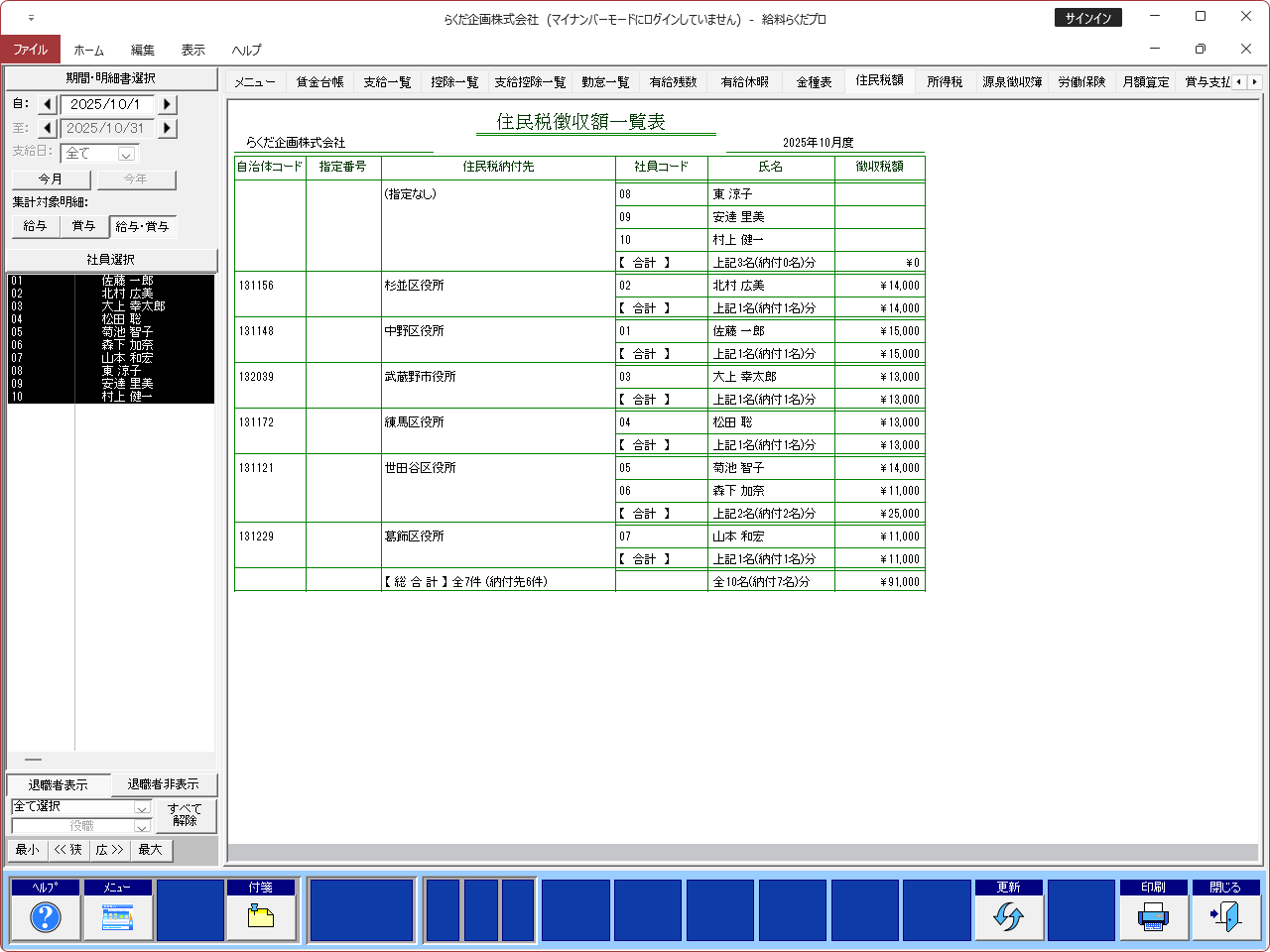The width and height of the screenshot is (1270, 952).
Task: Open the 全て選択 dropdown
Action: (141, 807)
